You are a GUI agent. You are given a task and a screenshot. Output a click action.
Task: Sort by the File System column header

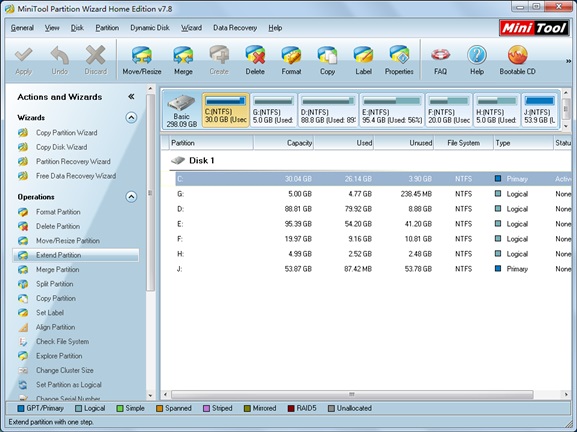tap(464, 143)
